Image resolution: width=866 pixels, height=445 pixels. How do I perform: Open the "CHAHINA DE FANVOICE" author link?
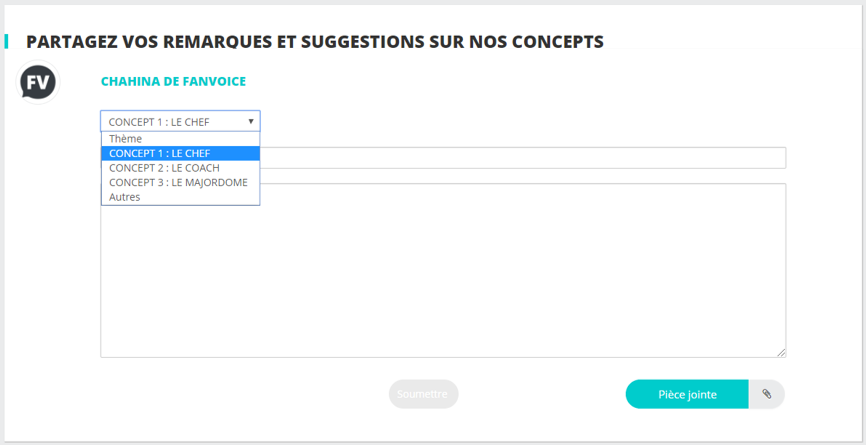[173, 81]
